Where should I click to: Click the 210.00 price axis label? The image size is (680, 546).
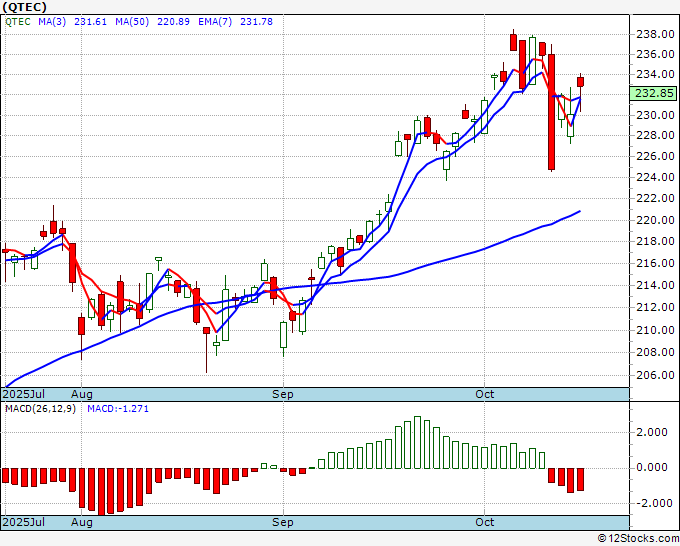655,330
